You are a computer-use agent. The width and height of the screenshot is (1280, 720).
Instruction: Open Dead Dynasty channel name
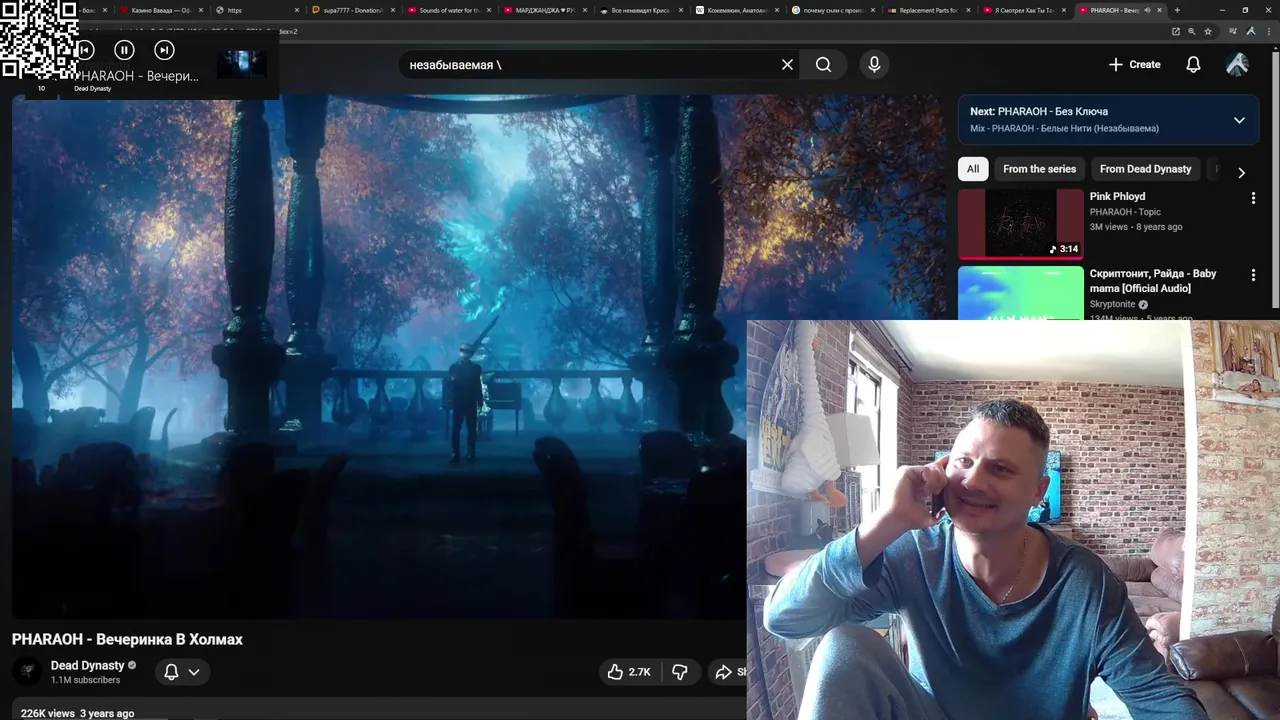[x=88, y=665]
